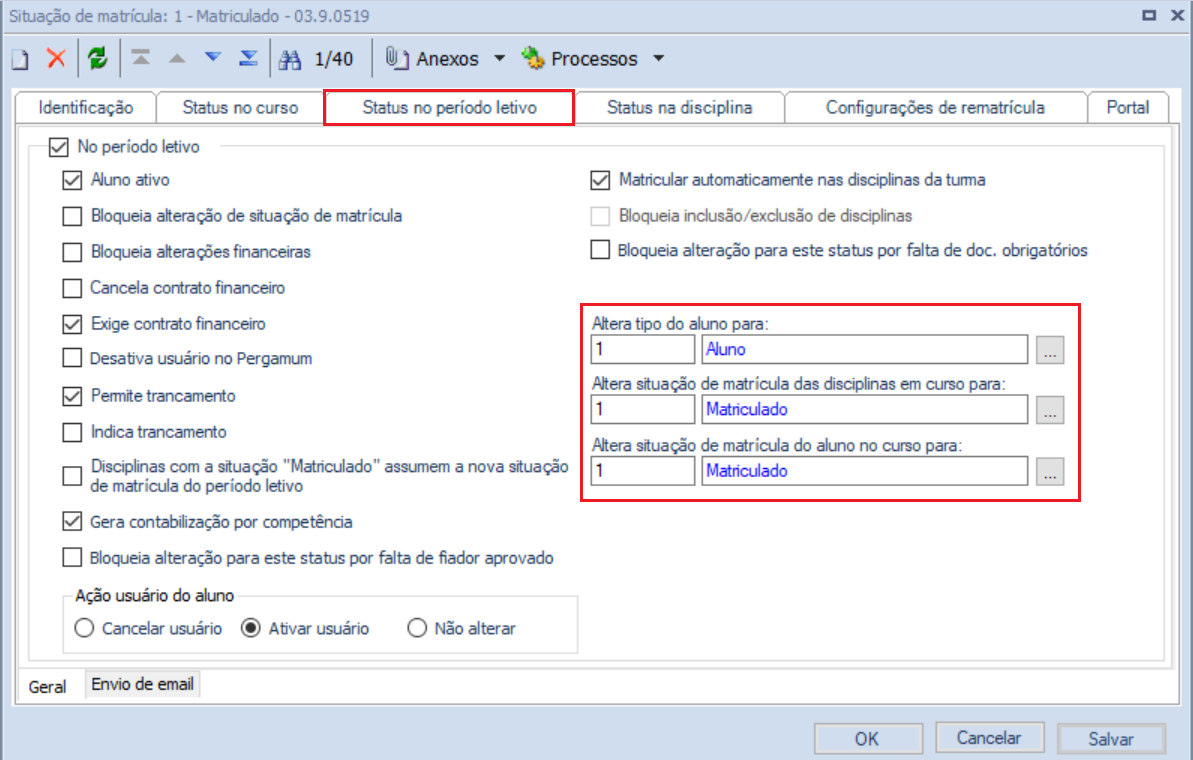Open Configurações de rematrícula tab
This screenshot has height=760, width=1193.
935,107
